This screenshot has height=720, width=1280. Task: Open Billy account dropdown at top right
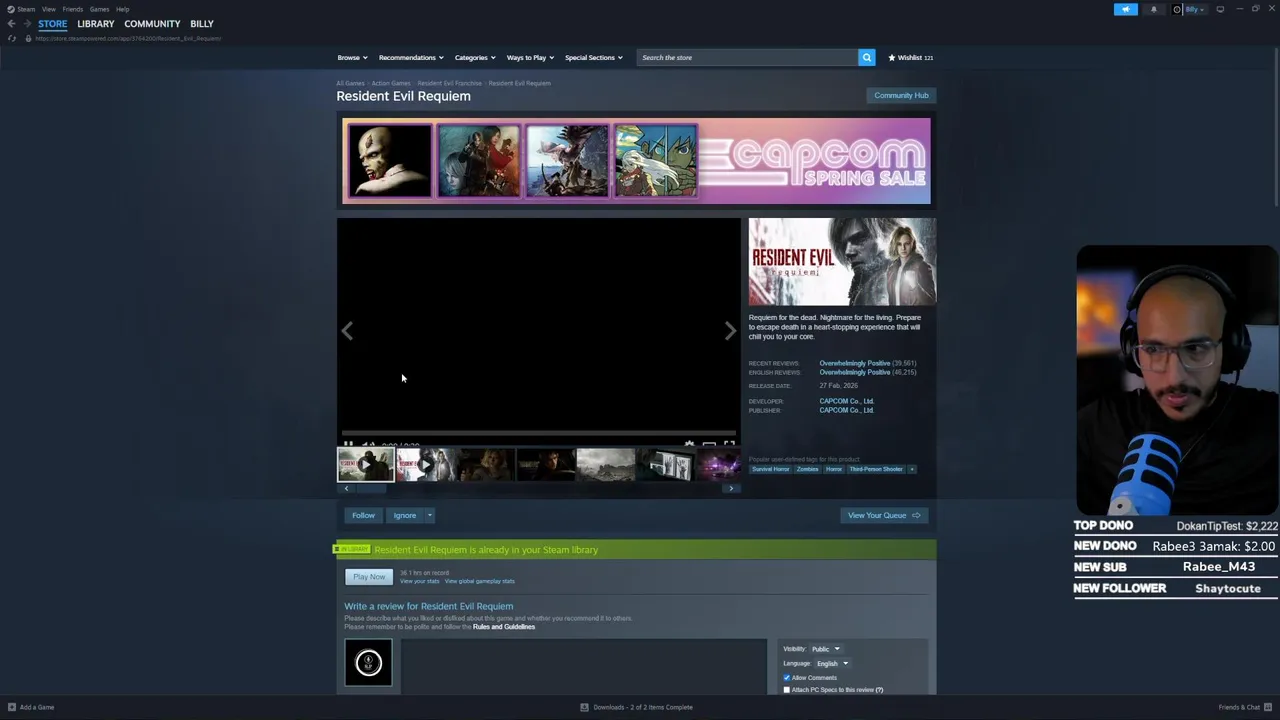pos(1195,9)
